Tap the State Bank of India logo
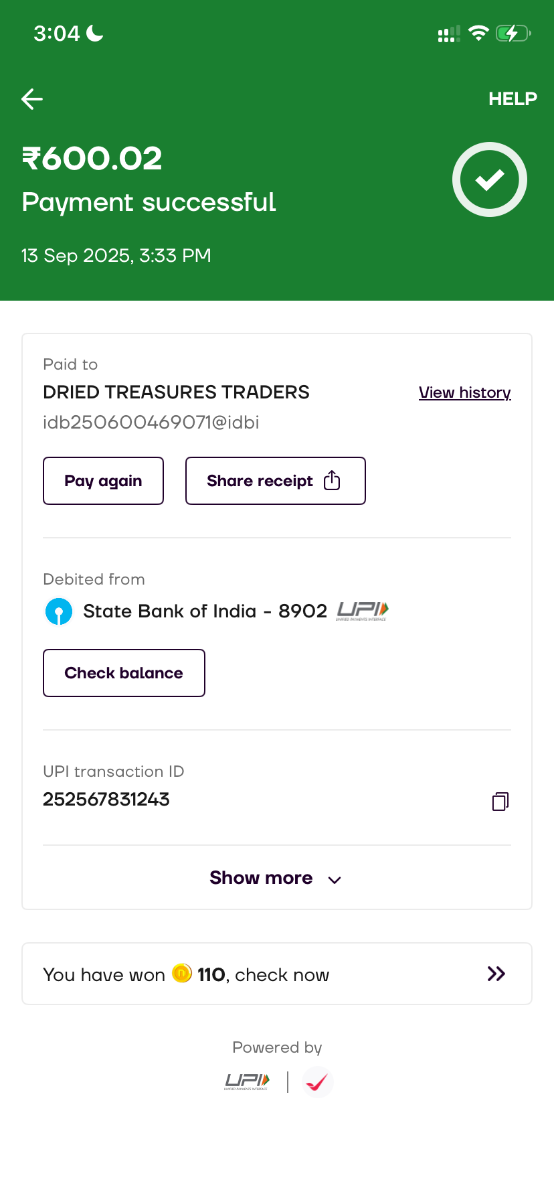554x1200 pixels. point(59,611)
